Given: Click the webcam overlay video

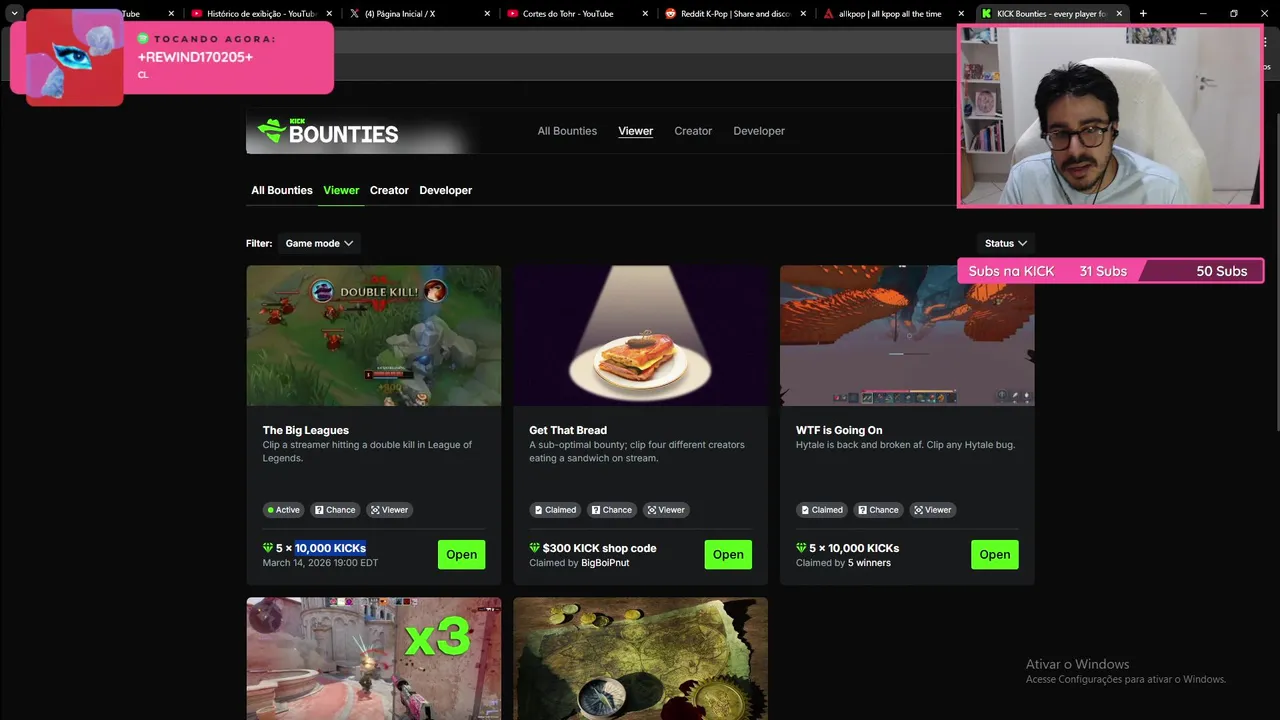Looking at the screenshot, I should [x=1110, y=116].
